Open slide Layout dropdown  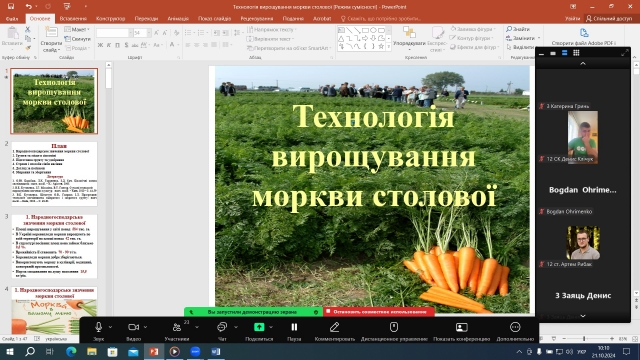pyautogui.click(x=77, y=29)
